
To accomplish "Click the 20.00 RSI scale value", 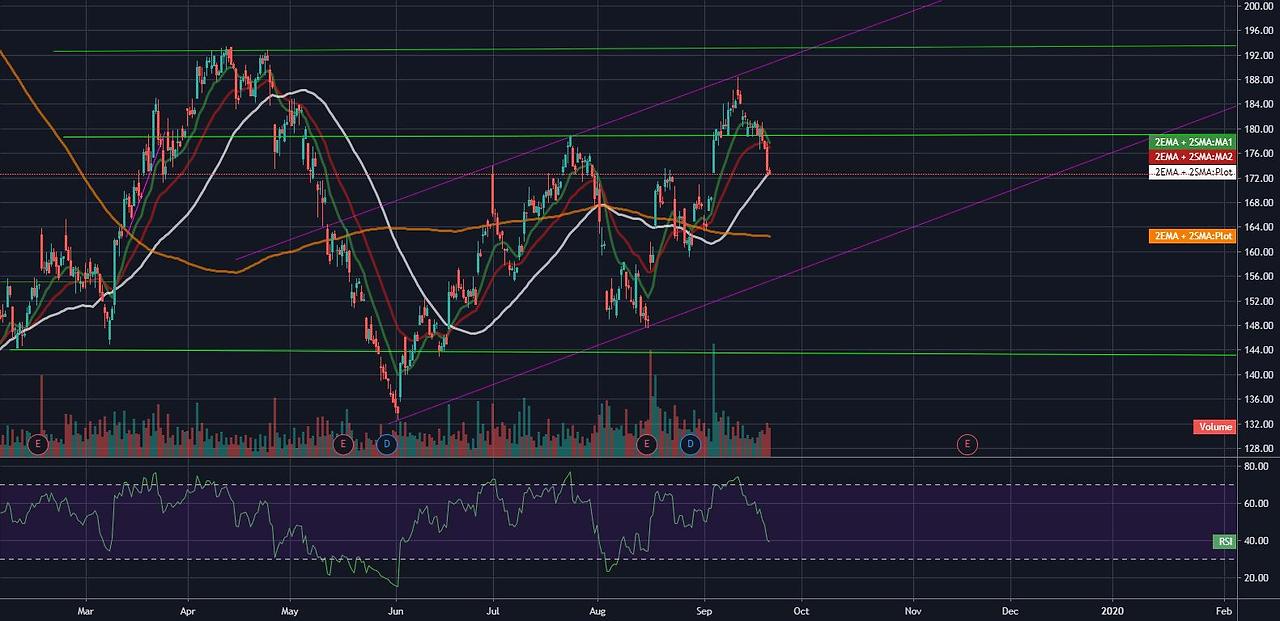I will (1257, 578).
